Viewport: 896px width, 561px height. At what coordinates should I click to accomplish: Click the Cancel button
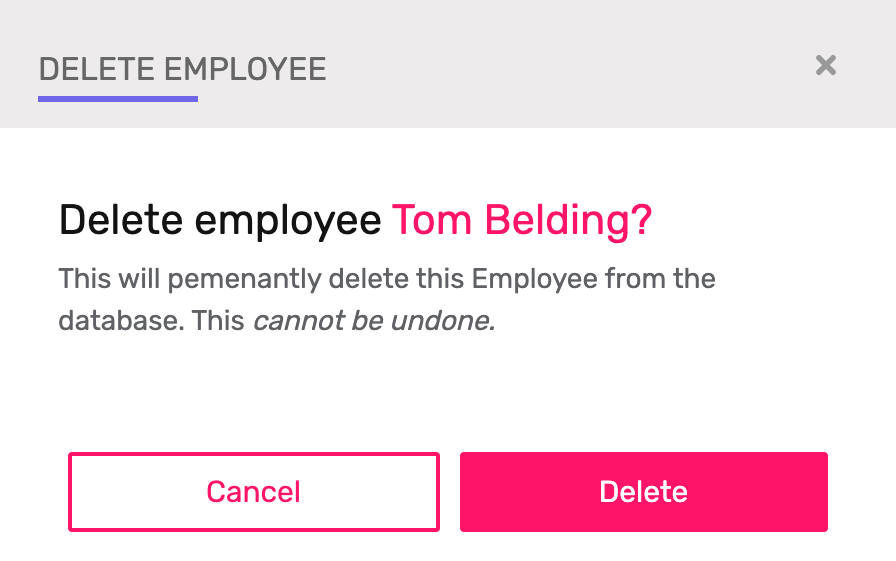[x=253, y=492]
